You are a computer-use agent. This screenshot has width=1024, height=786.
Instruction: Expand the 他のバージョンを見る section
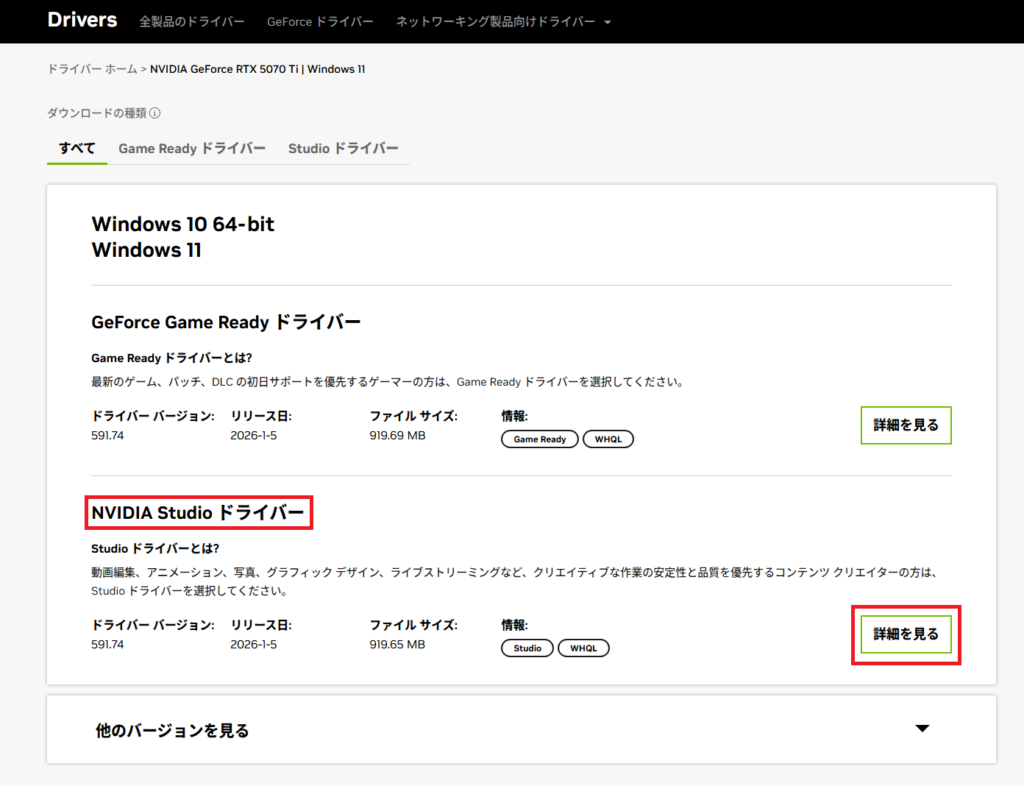[171, 730]
